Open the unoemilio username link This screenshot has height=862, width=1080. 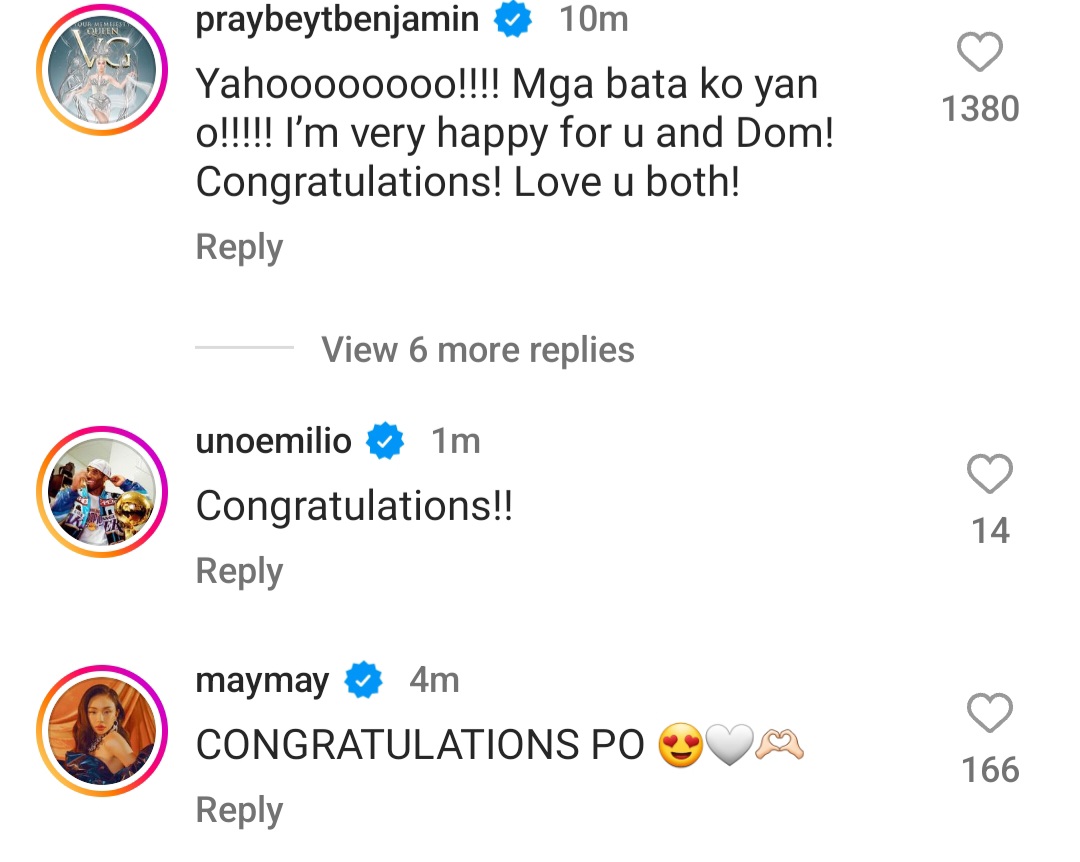(x=273, y=441)
